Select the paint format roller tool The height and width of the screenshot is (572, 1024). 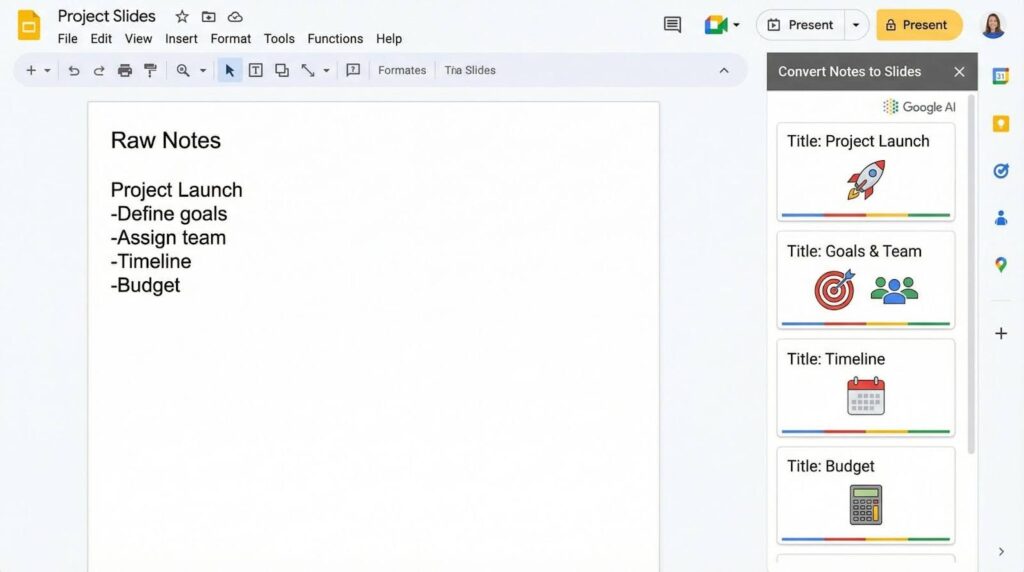click(150, 71)
